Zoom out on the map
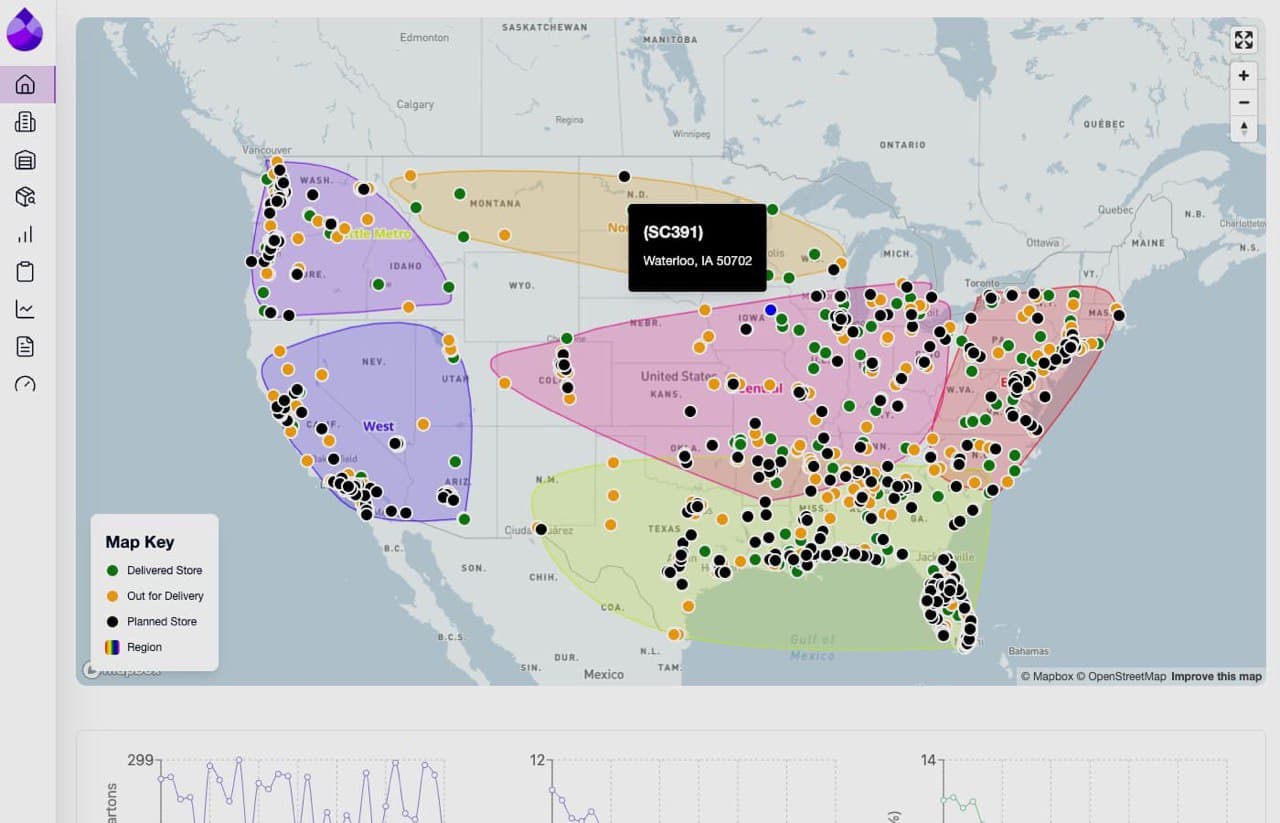The image size is (1280, 823). click(x=1243, y=102)
